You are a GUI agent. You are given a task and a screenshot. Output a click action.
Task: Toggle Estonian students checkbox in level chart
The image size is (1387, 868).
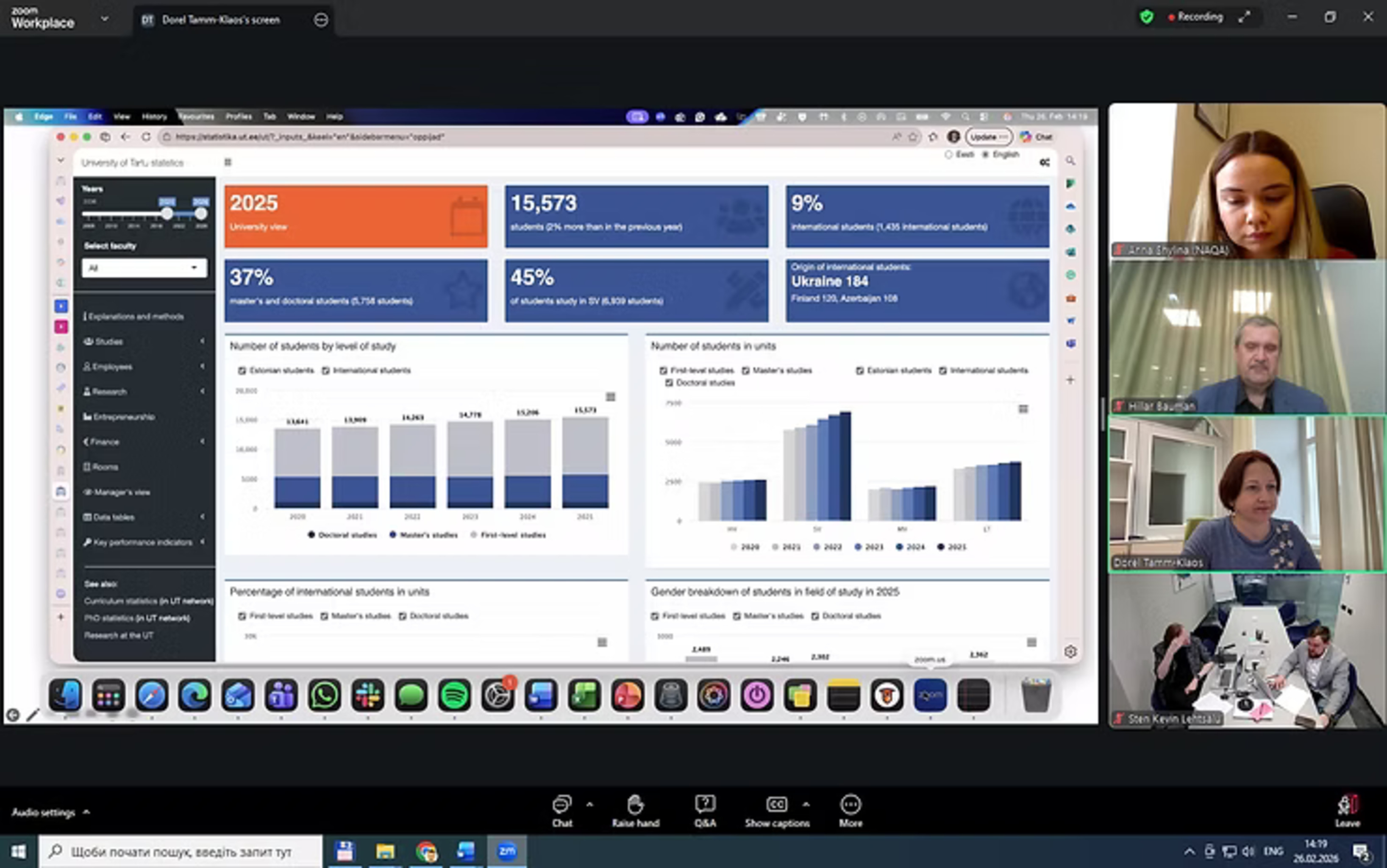[x=242, y=371]
